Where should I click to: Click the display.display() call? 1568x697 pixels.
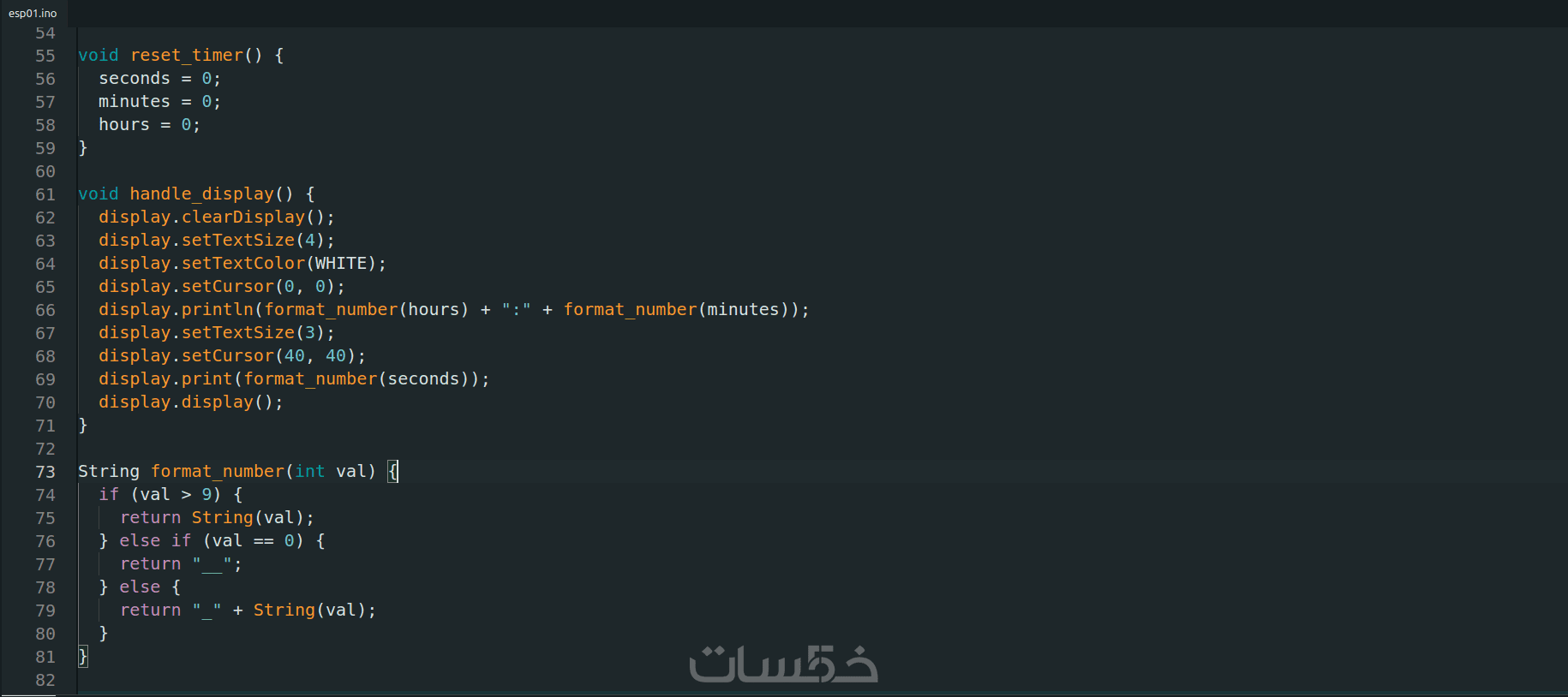[x=190, y=402]
